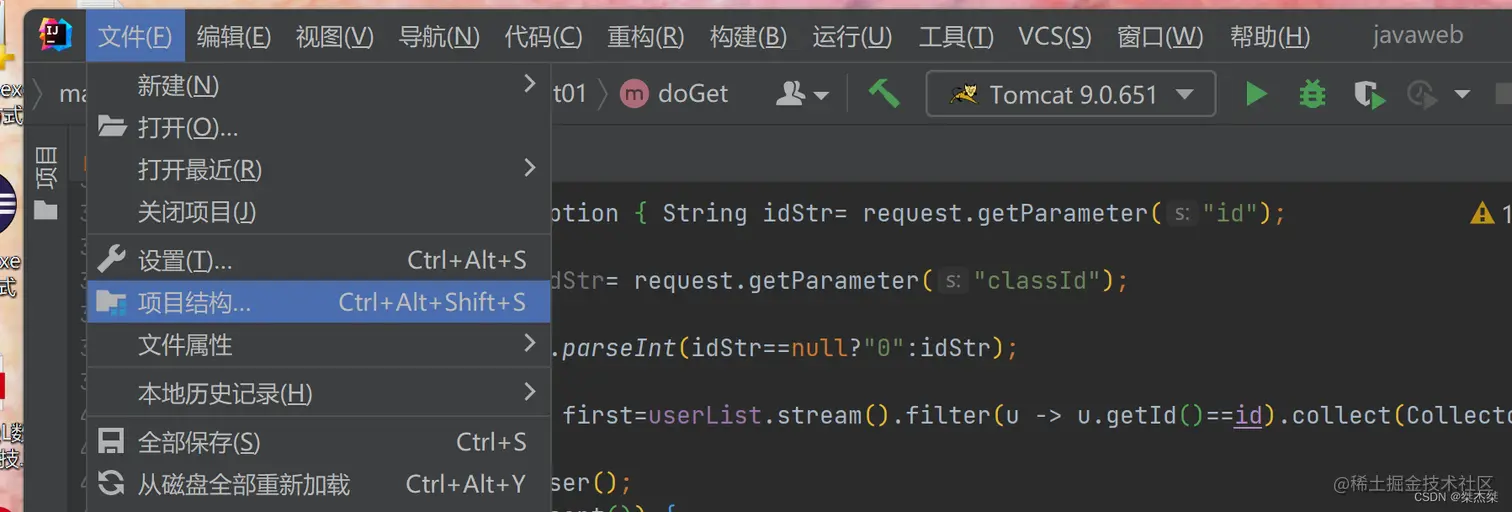Image resolution: width=1512 pixels, height=512 pixels.
Task: Click the reload from disk icon
Action: click(x=111, y=484)
